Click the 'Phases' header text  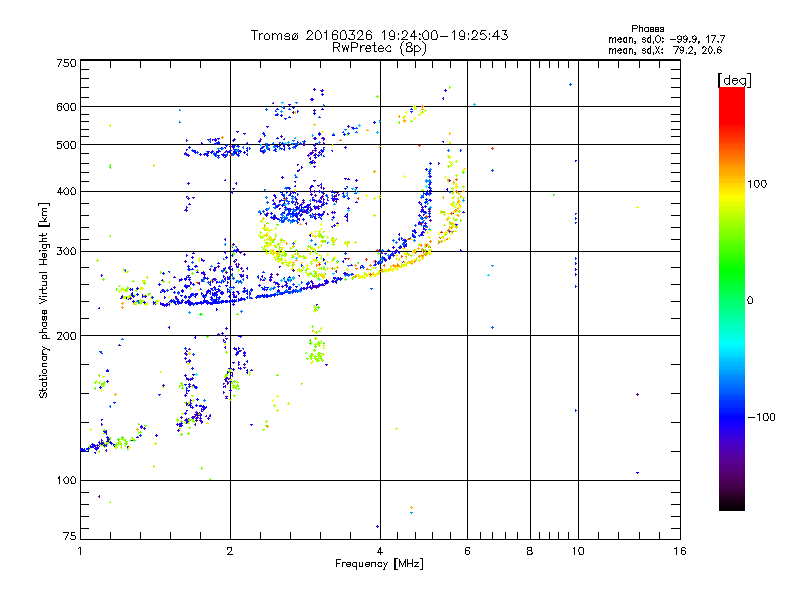tap(647, 29)
